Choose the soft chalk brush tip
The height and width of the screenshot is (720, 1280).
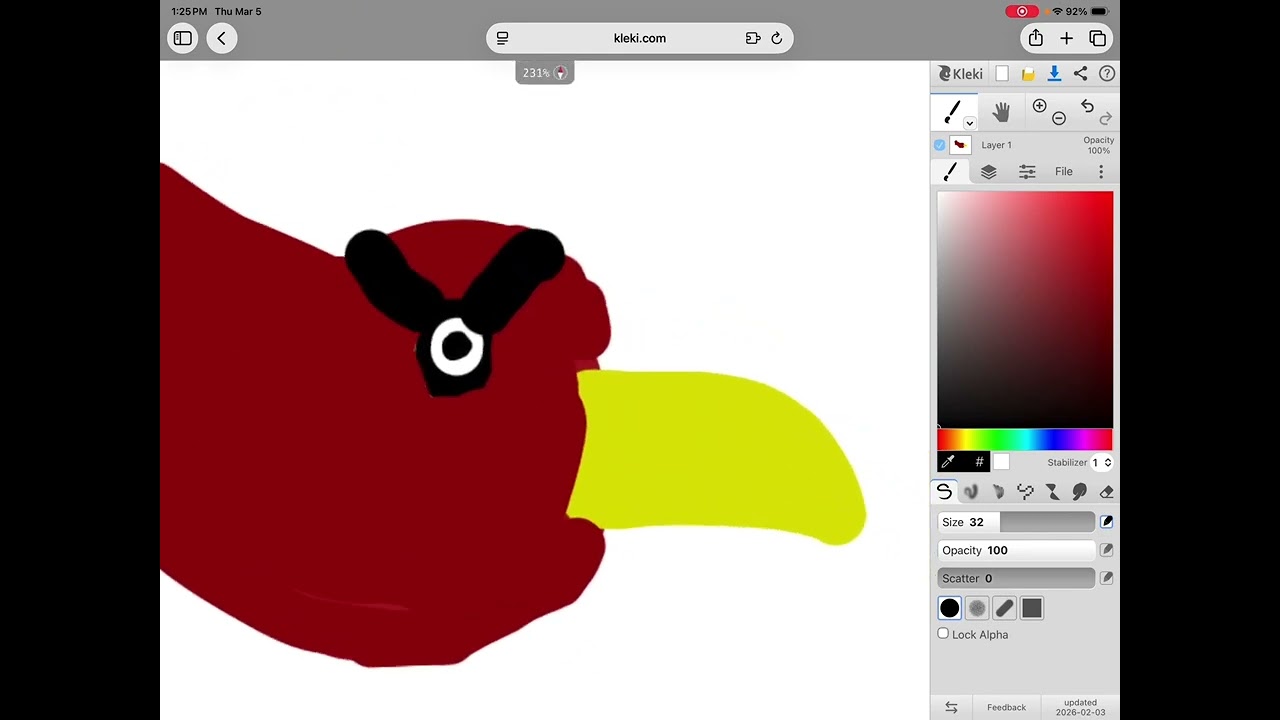[x=977, y=608]
